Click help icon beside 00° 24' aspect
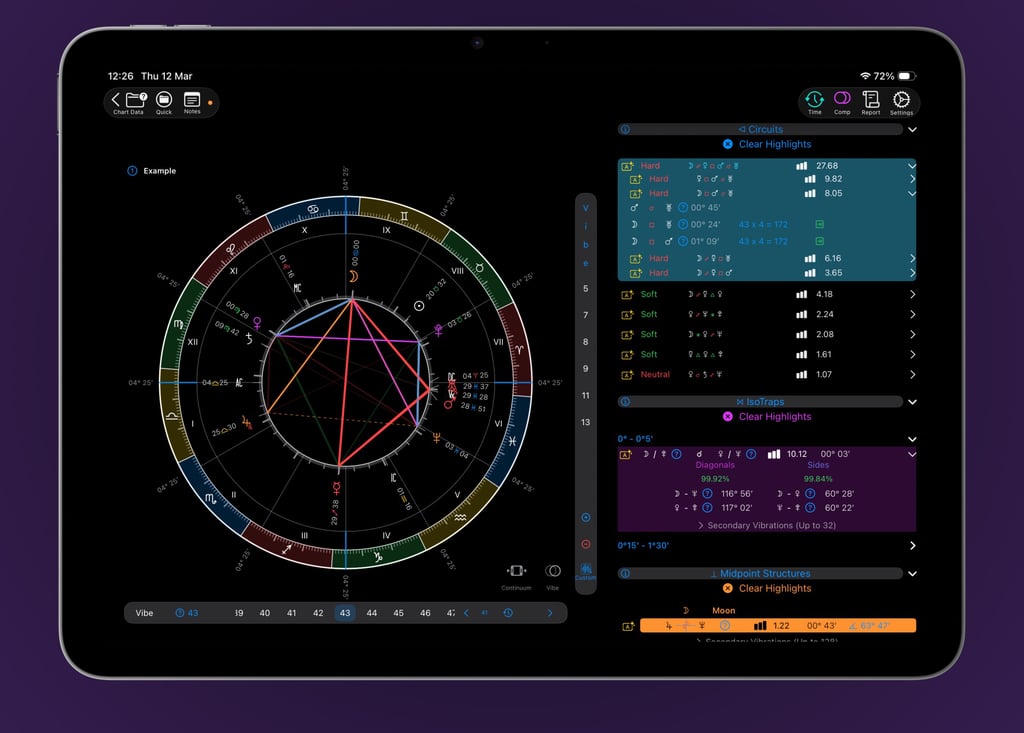The width and height of the screenshot is (1024, 733). 683,224
